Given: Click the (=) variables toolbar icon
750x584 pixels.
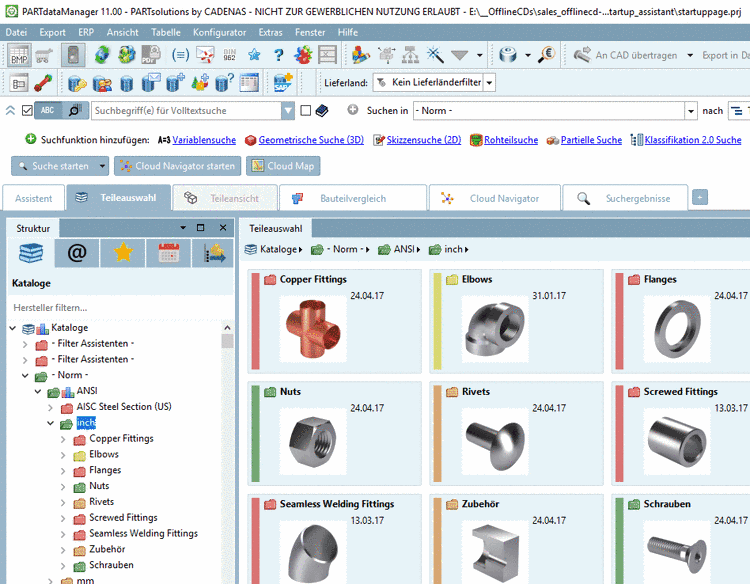Looking at the screenshot, I should pyautogui.click(x=180, y=55).
